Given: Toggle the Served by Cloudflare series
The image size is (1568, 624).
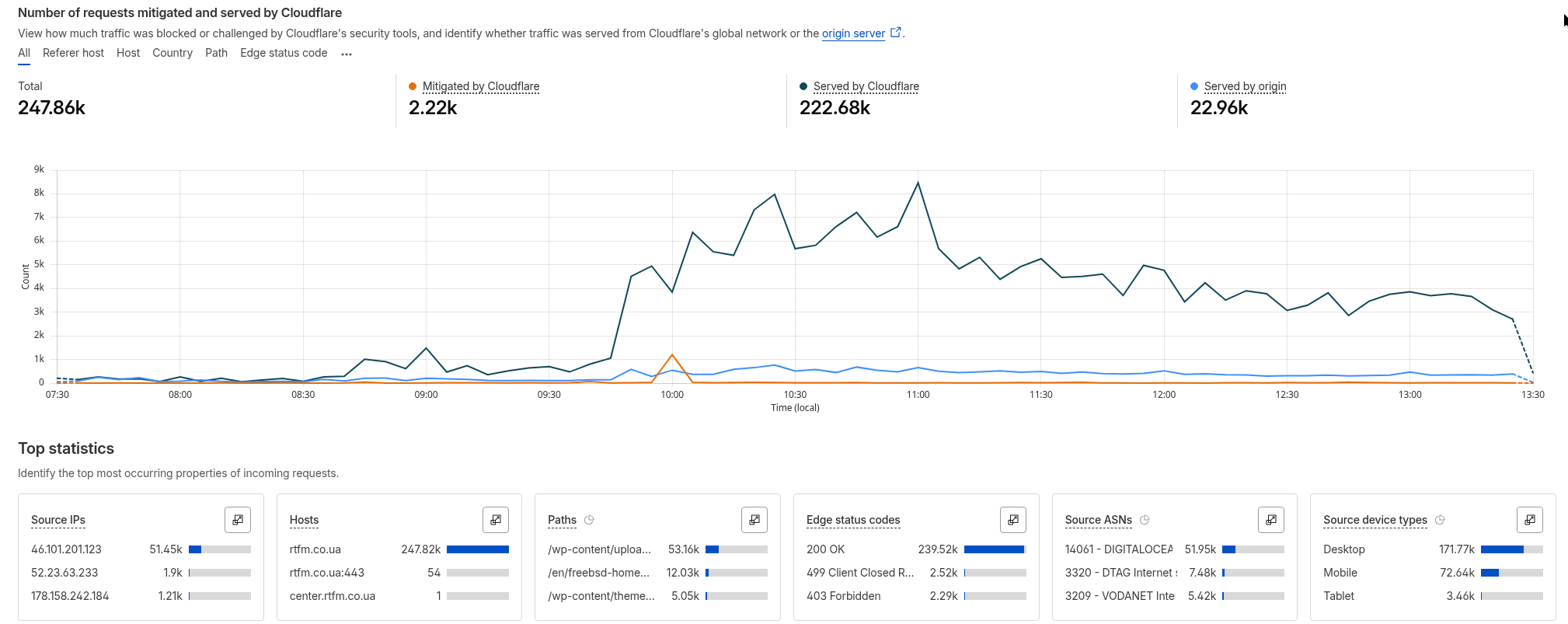Looking at the screenshot, I should point(866,86).
